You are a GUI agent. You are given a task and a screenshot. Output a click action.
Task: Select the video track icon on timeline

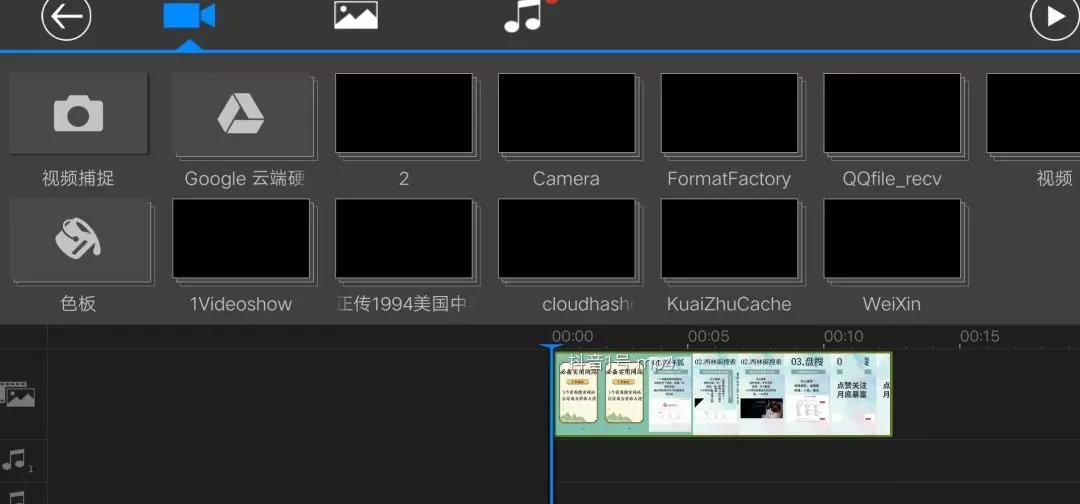(x=19, y=394)
